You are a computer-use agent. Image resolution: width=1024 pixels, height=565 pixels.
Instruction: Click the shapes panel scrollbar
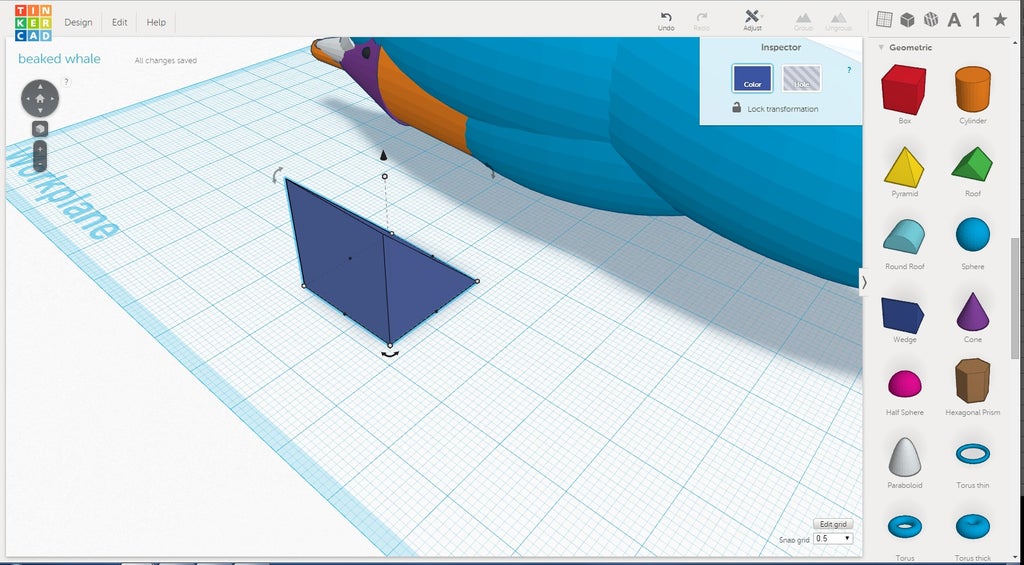(1014, 297)
